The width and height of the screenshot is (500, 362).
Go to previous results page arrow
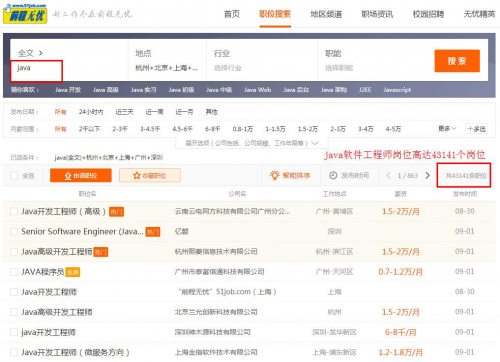[388, 175]
